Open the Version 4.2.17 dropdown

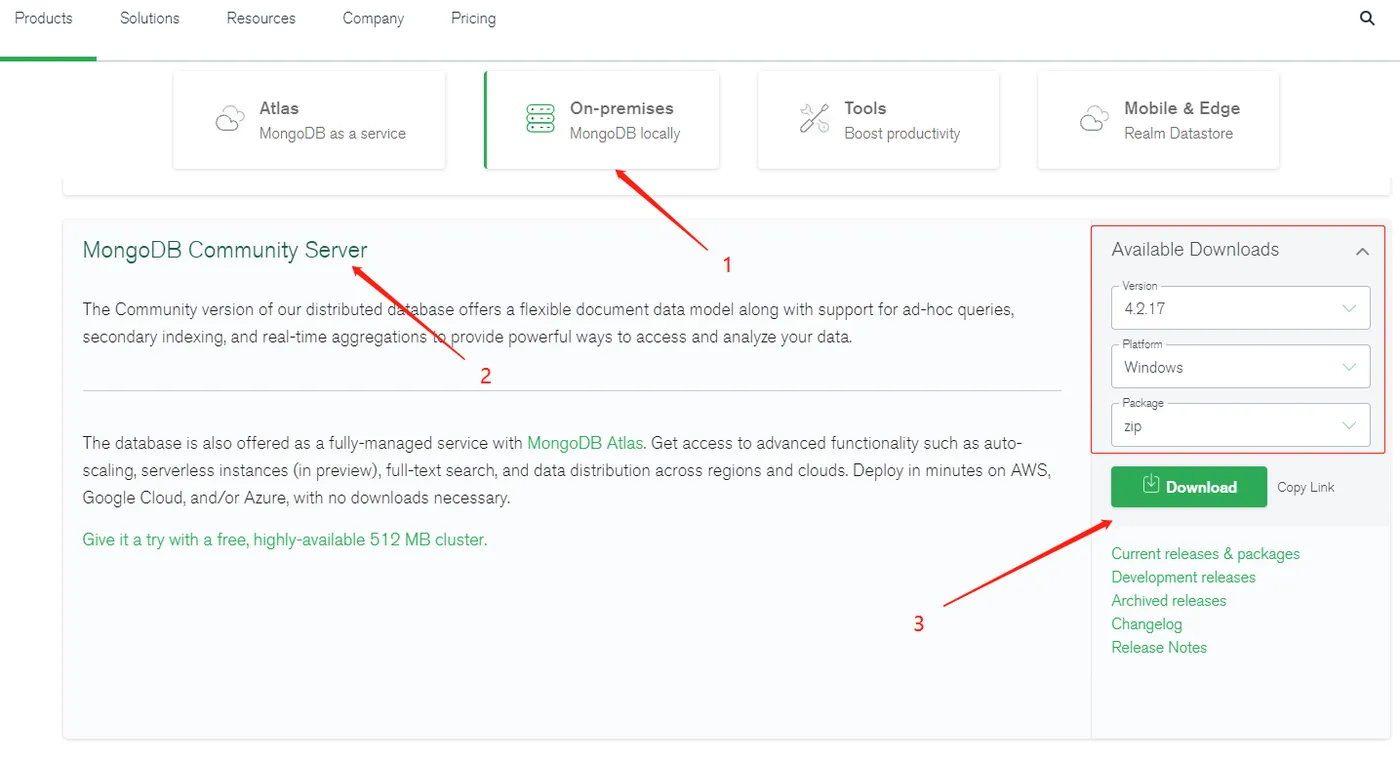click(x=1240, y=308)
